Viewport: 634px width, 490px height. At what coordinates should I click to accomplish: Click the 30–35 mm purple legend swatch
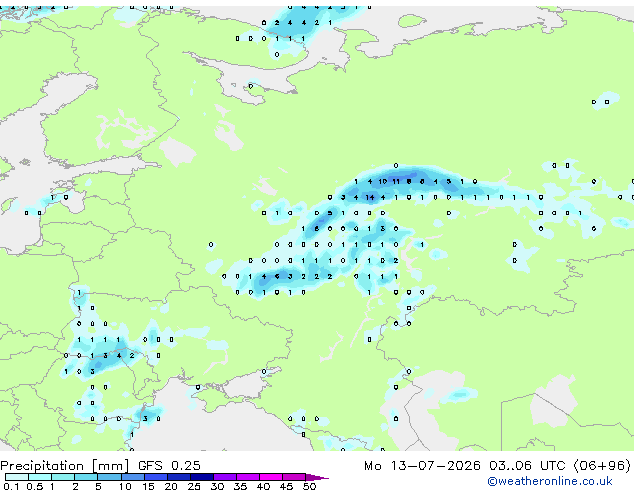coord(225,477)
